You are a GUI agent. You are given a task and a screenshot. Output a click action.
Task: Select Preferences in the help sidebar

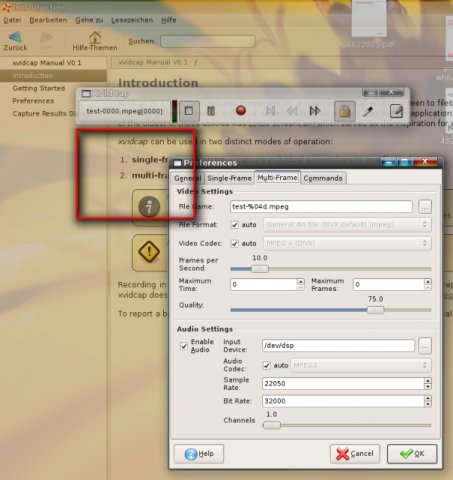pos(33,101)
